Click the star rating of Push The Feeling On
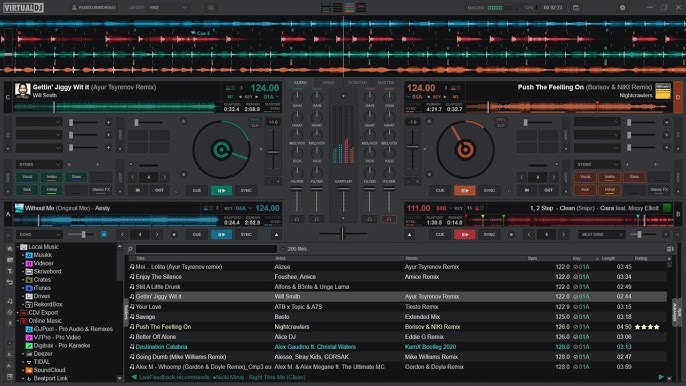 [647, 327]
